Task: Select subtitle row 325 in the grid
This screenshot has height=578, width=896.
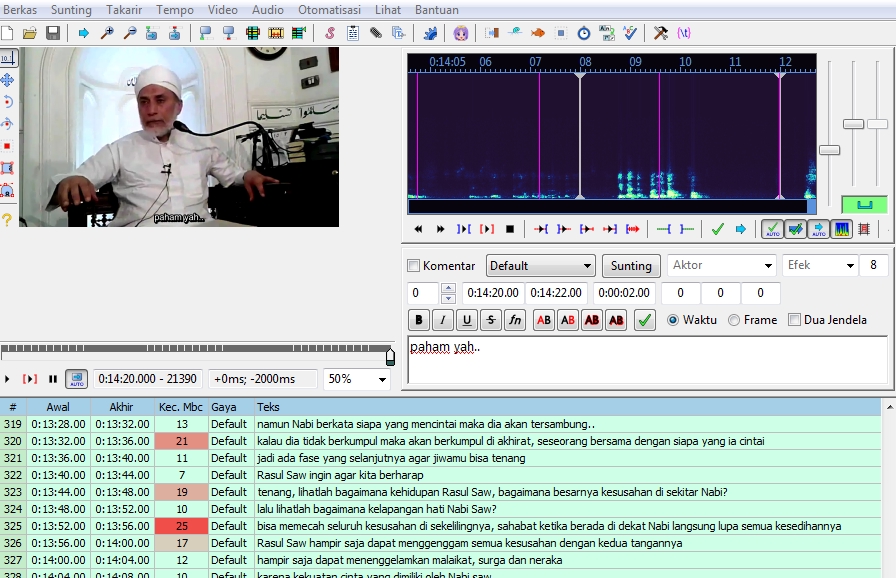Action: [440, 525]
